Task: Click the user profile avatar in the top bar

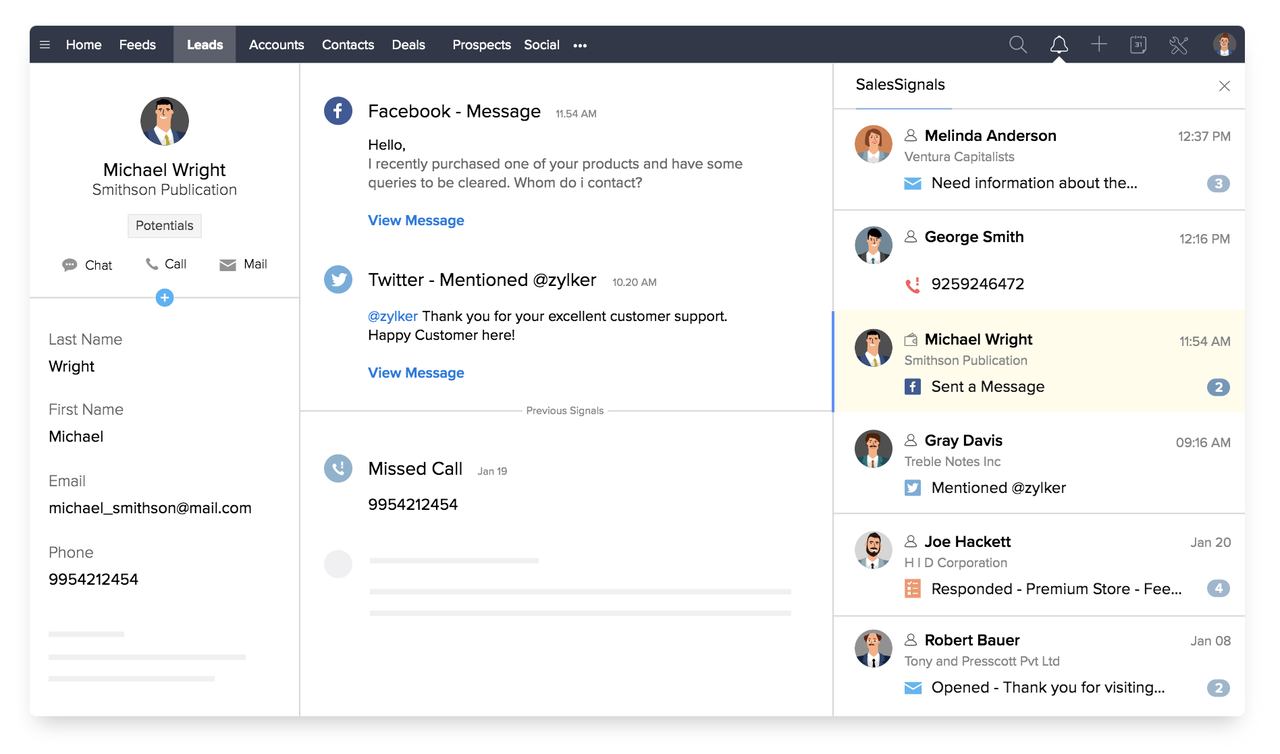Action: tap(1224, 45)
